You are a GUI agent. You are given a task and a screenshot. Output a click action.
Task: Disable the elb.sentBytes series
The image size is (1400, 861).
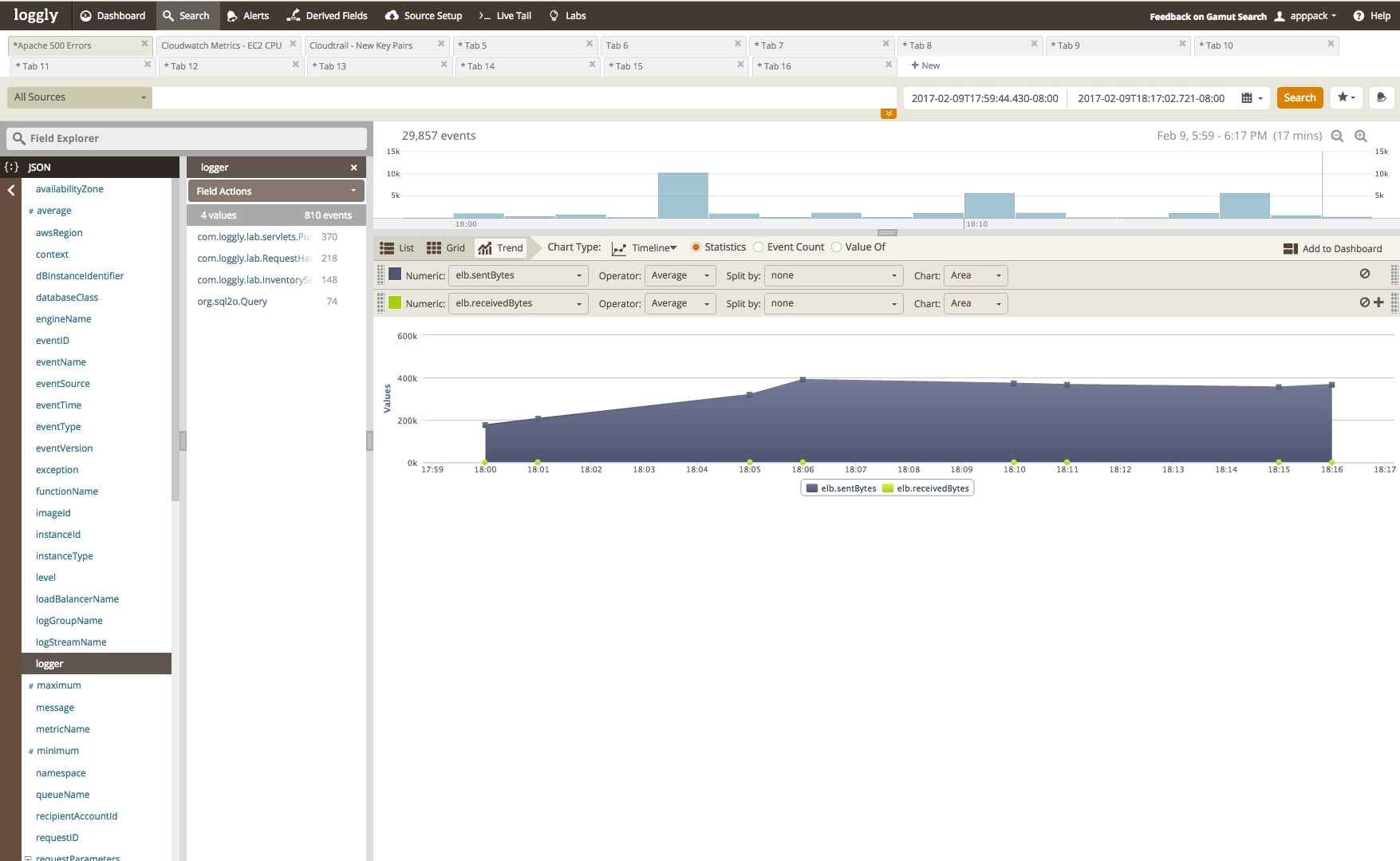tap(1365, 274)
